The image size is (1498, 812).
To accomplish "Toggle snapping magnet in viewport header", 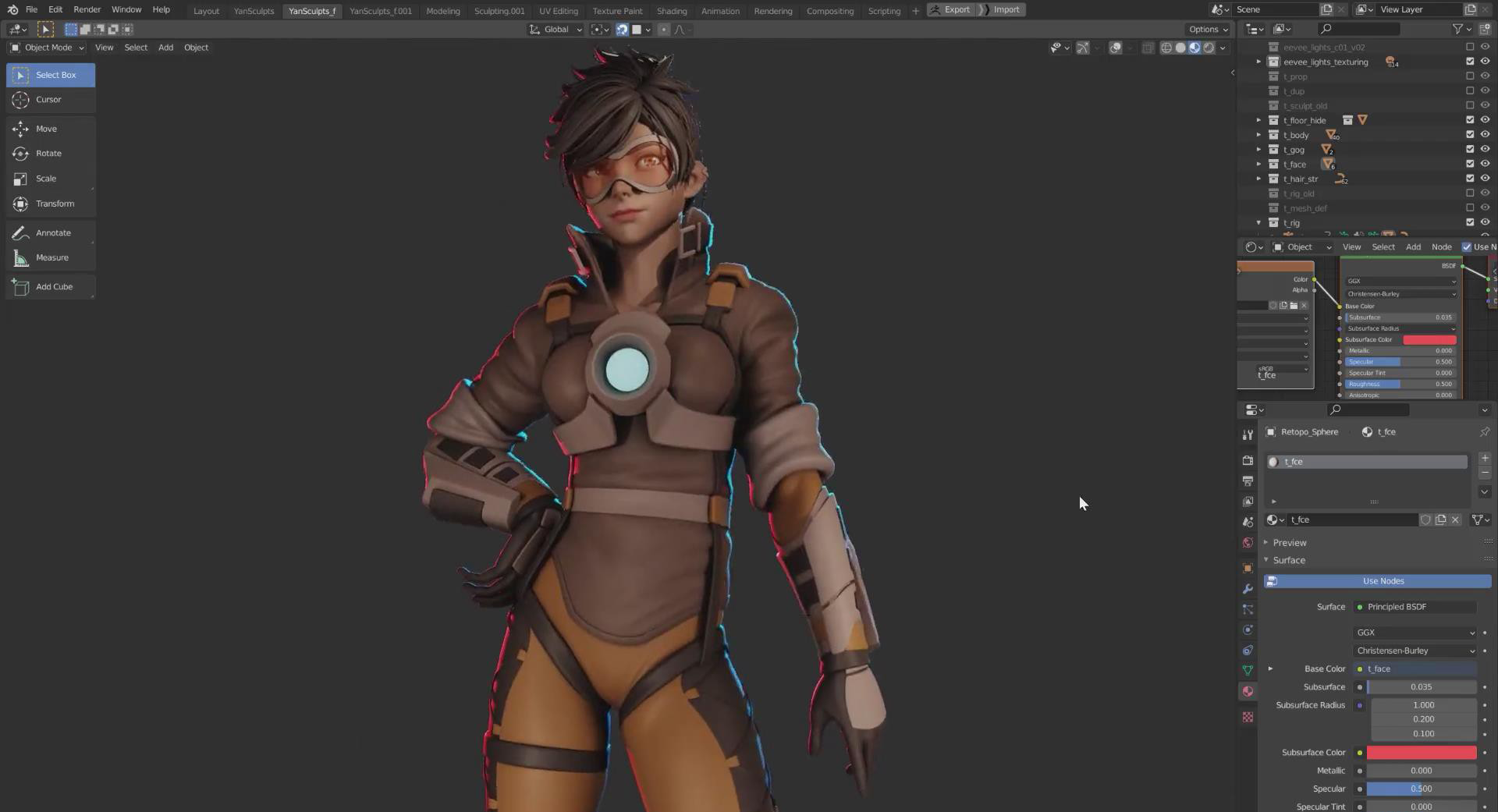I will coord(622,30).
